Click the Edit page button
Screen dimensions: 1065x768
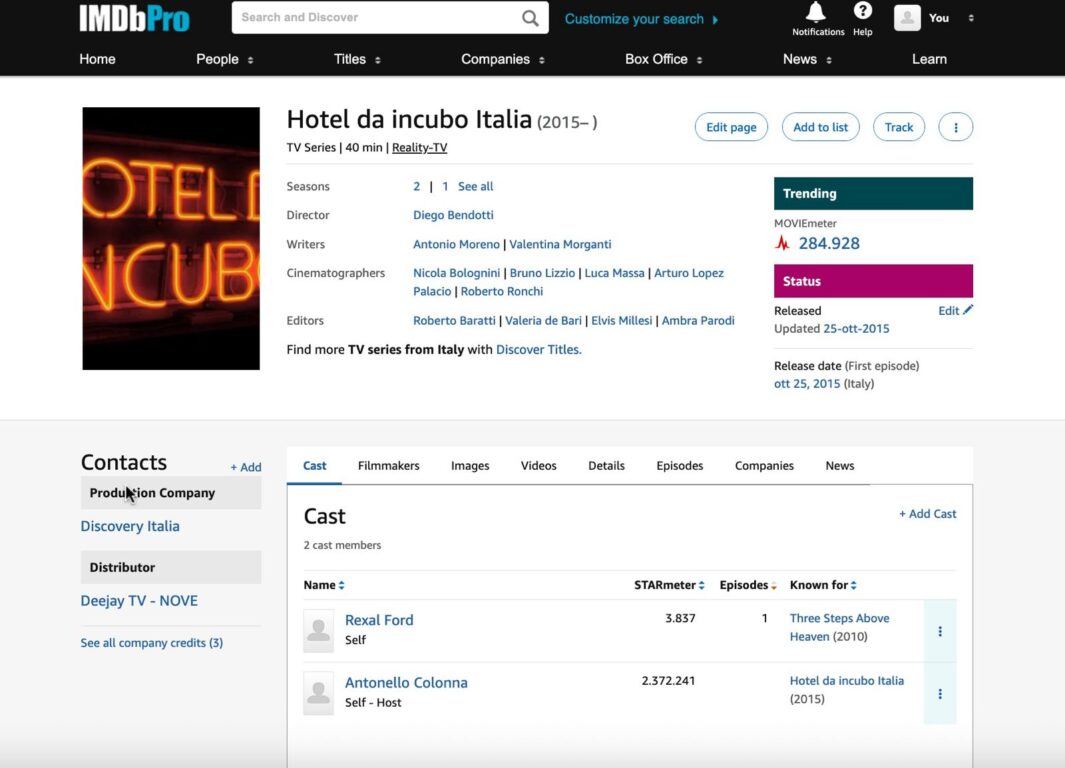pos(731,127)
